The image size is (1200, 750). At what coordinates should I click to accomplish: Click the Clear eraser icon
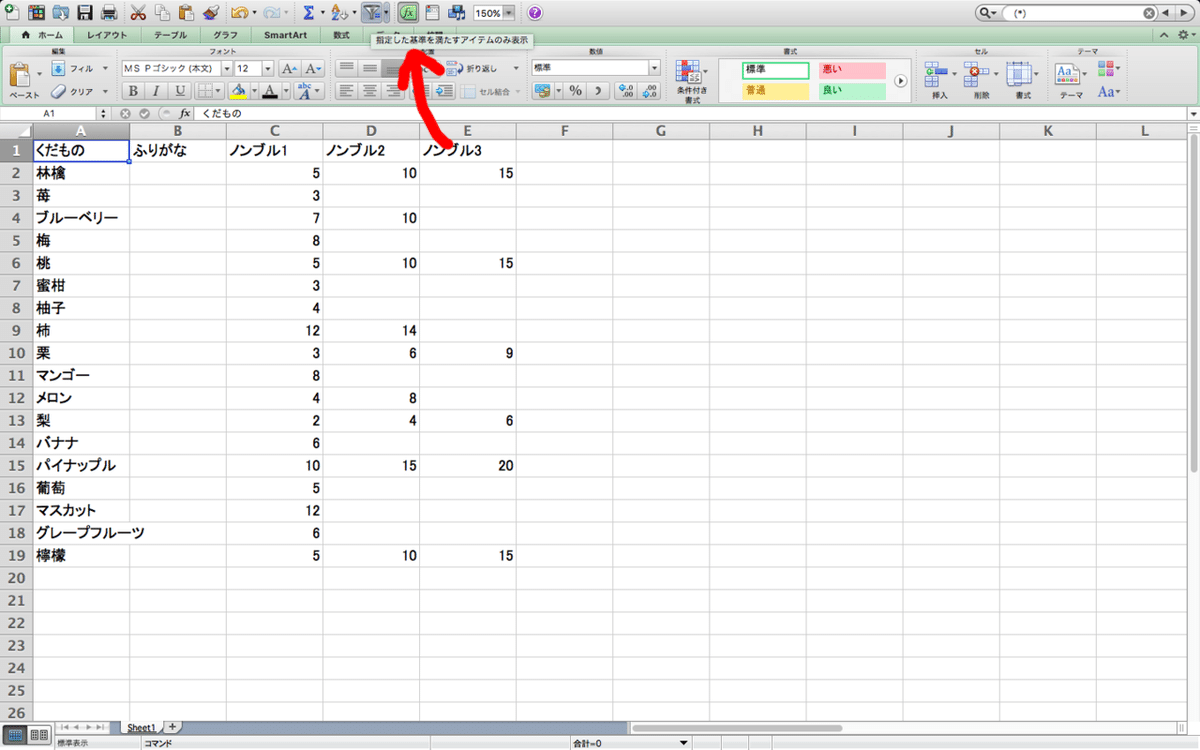(58, 91)
